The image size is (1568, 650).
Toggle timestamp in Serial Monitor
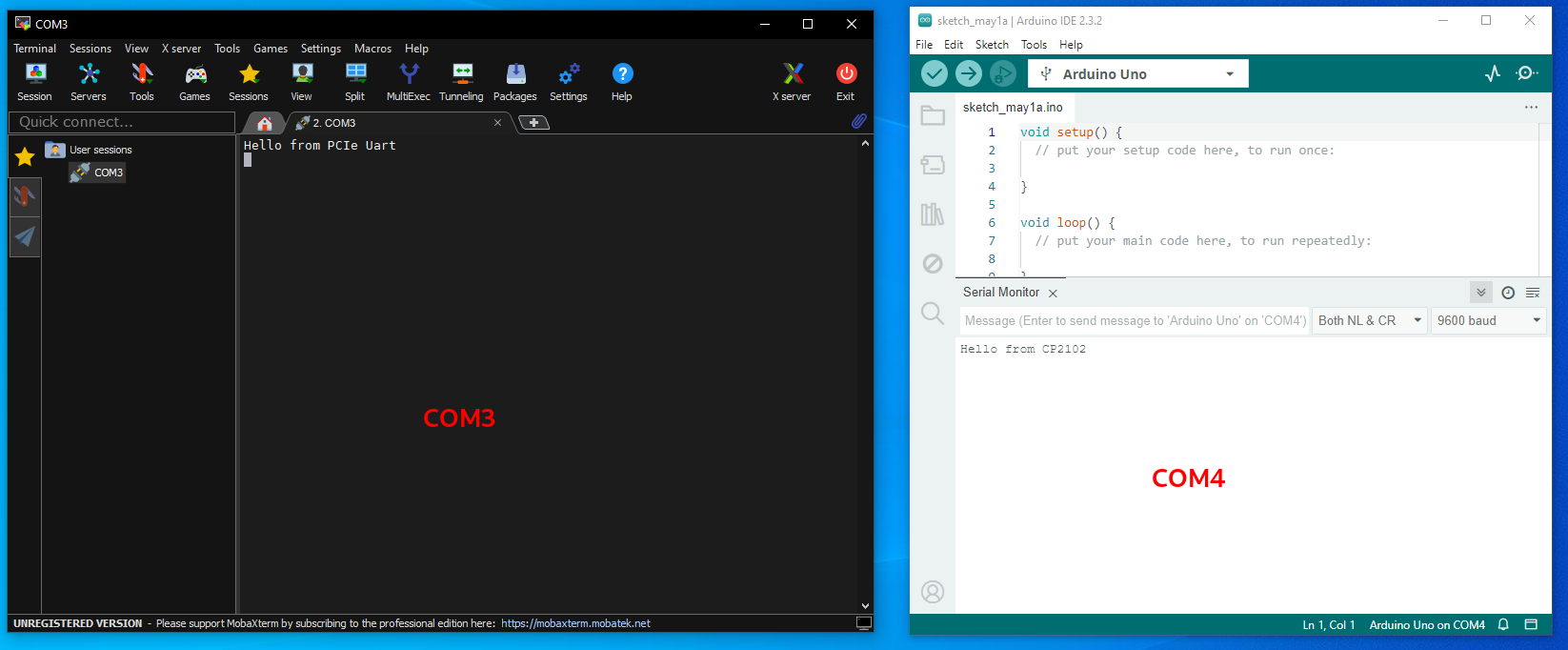tap(1508, 293)
